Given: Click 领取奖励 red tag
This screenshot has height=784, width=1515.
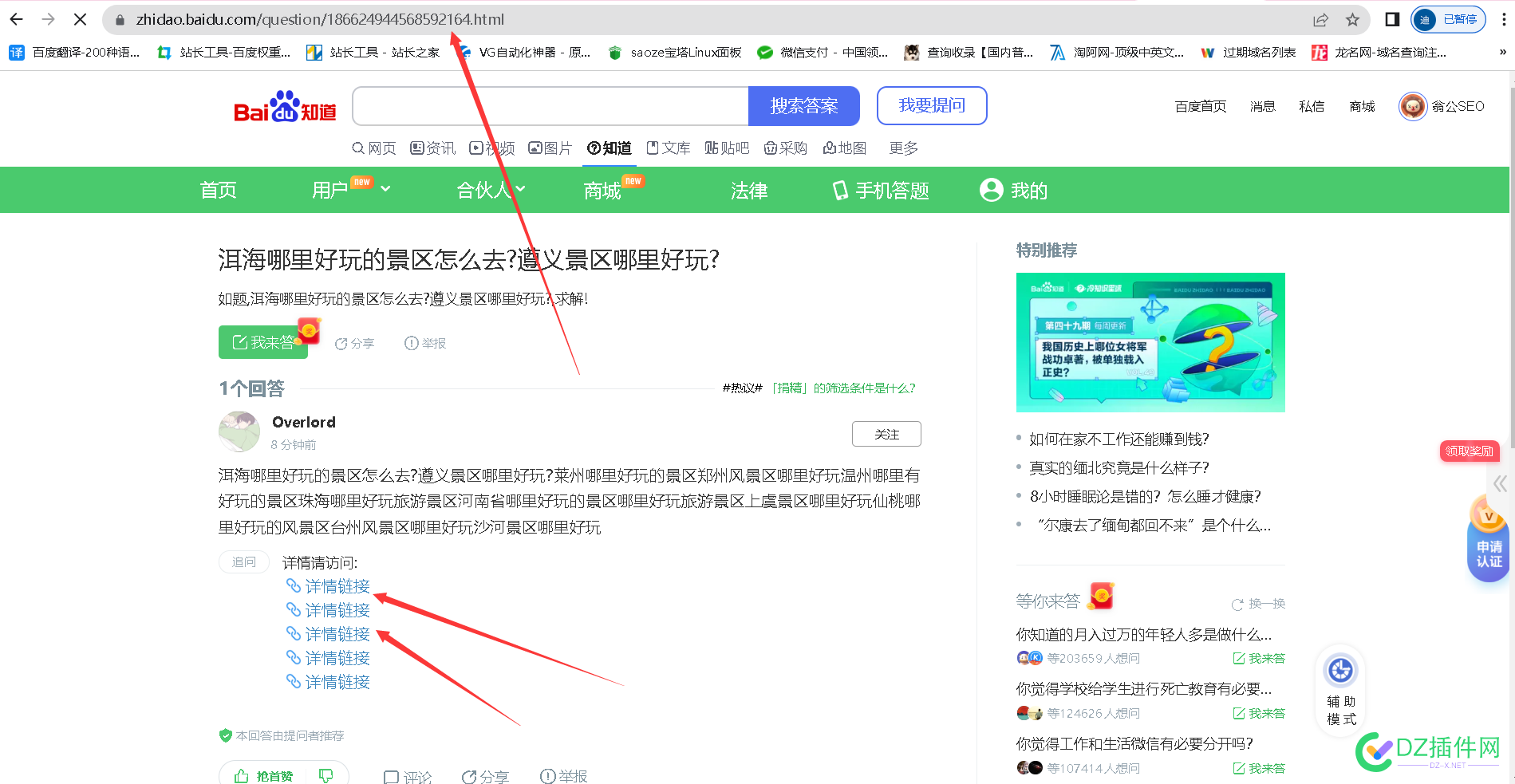Looking at the screenshot, I should click(x=1470, y=451).
